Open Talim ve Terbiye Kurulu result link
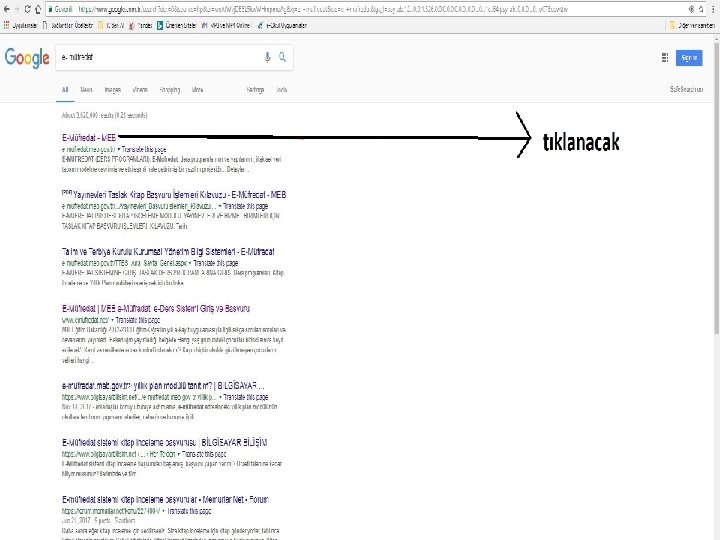Viewport: 720px width, 540px height. (168, 252)
